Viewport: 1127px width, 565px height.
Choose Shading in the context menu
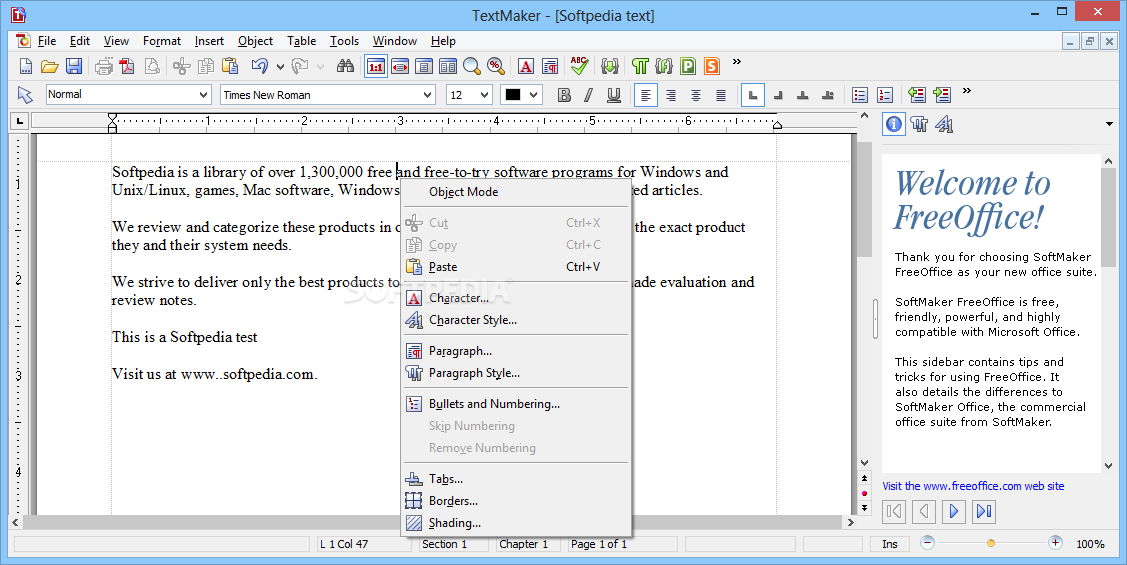tap(515, 523)
